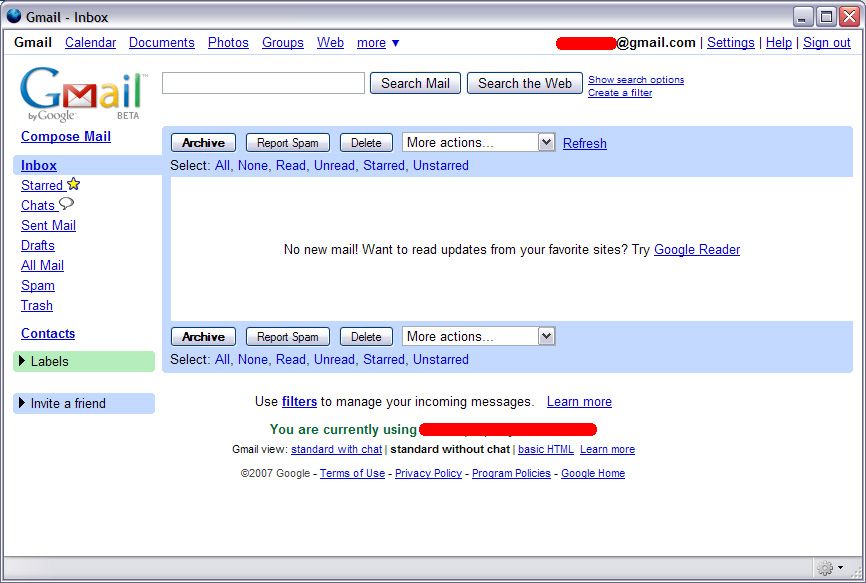866x583 pixels.
Task: Open Terms of Use
Action: 352,473
